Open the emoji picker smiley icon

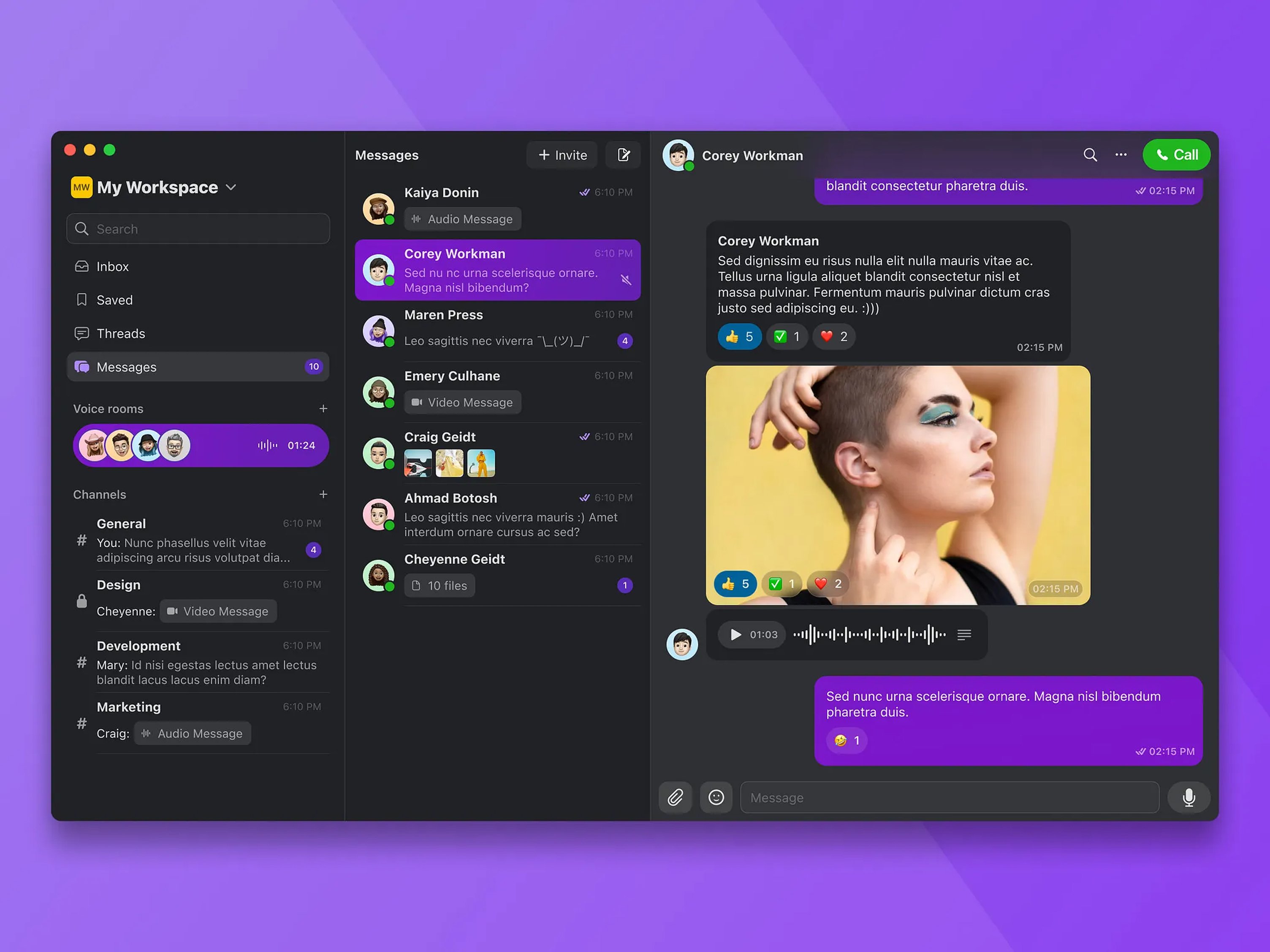(x=716, y=797)
